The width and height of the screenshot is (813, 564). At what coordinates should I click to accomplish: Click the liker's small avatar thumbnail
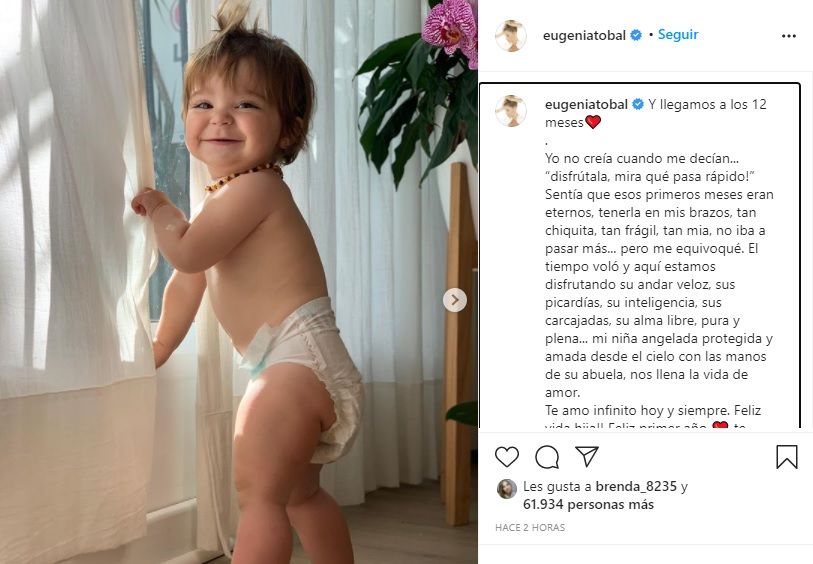pos(507,489)
